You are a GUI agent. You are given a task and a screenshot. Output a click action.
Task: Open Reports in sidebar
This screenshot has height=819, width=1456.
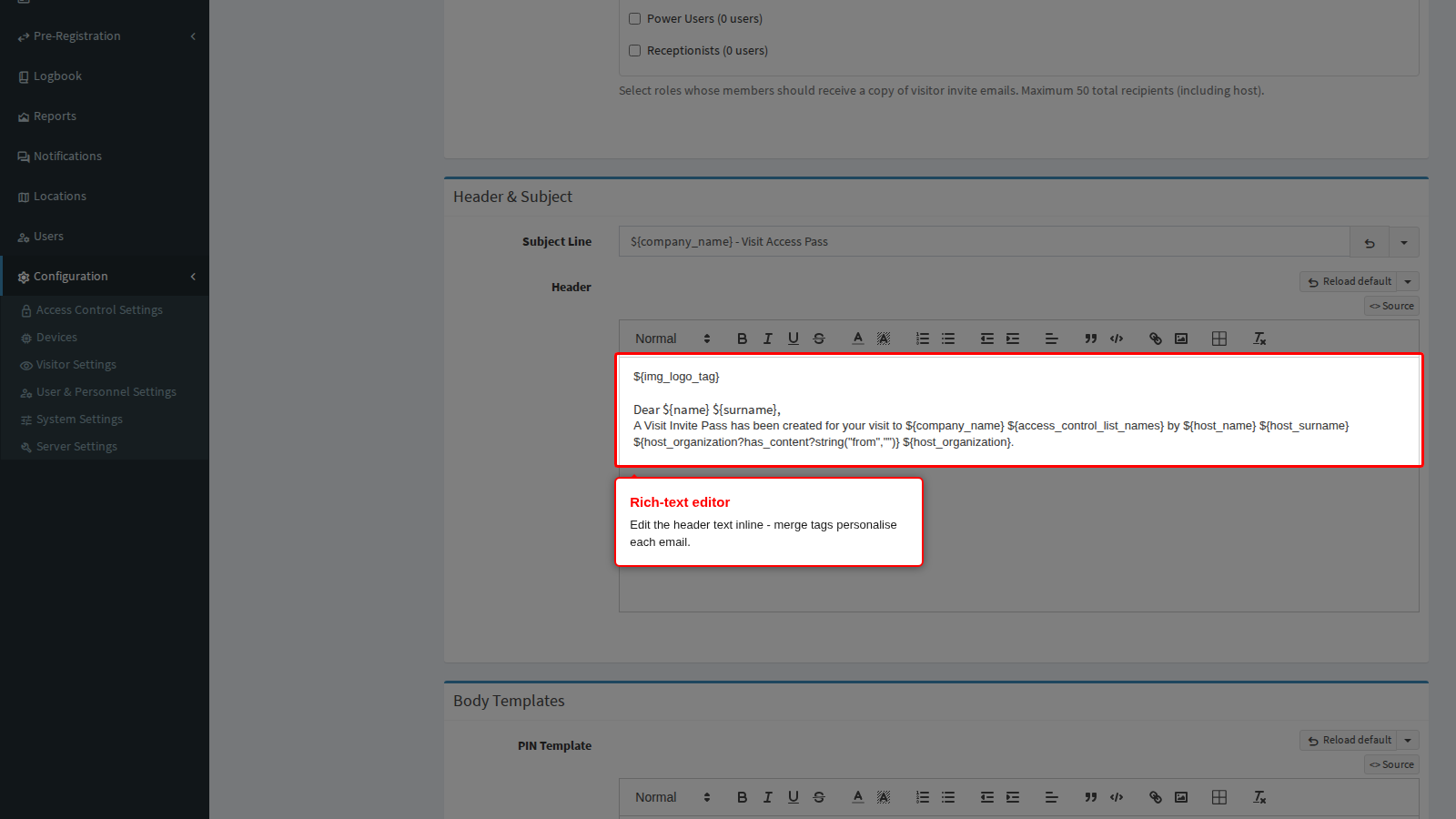coord(105,116)
